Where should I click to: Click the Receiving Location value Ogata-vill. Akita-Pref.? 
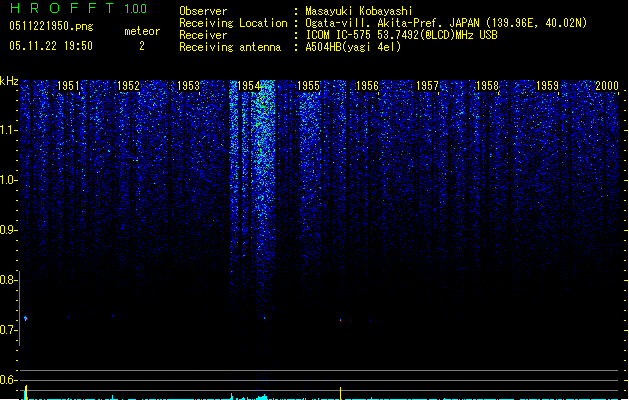(x=375, y=23)
